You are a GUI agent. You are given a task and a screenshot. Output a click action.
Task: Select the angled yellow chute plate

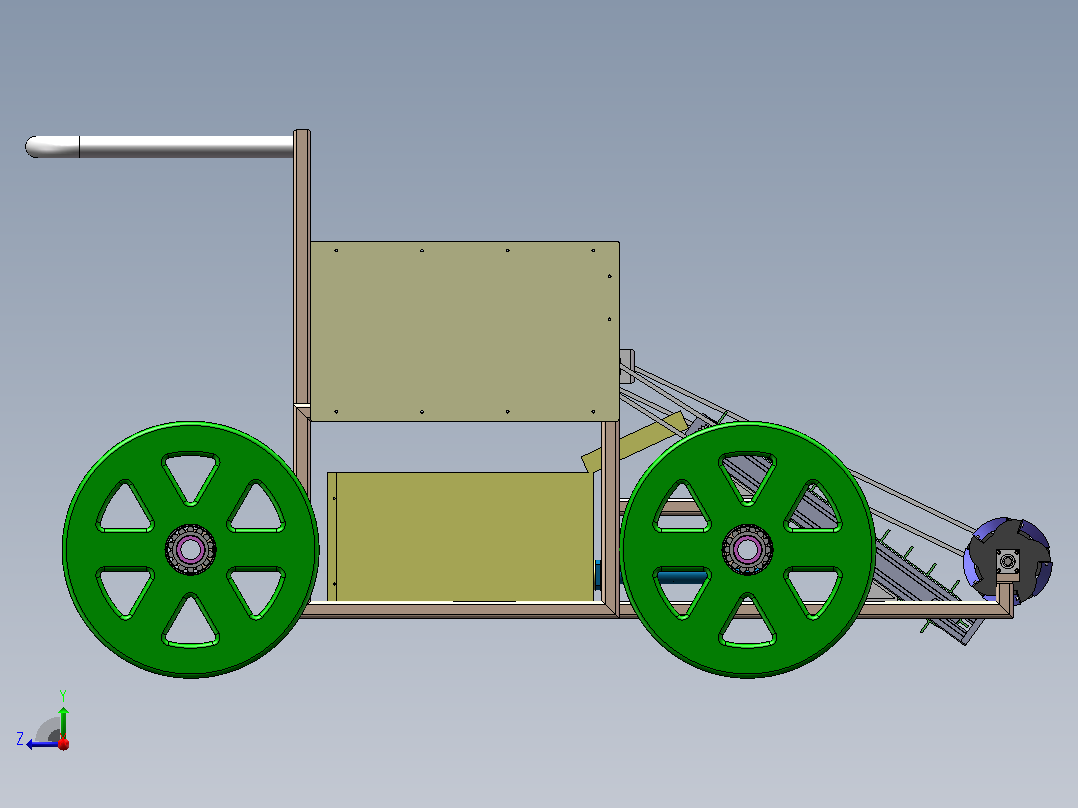[x=634, y=442]
